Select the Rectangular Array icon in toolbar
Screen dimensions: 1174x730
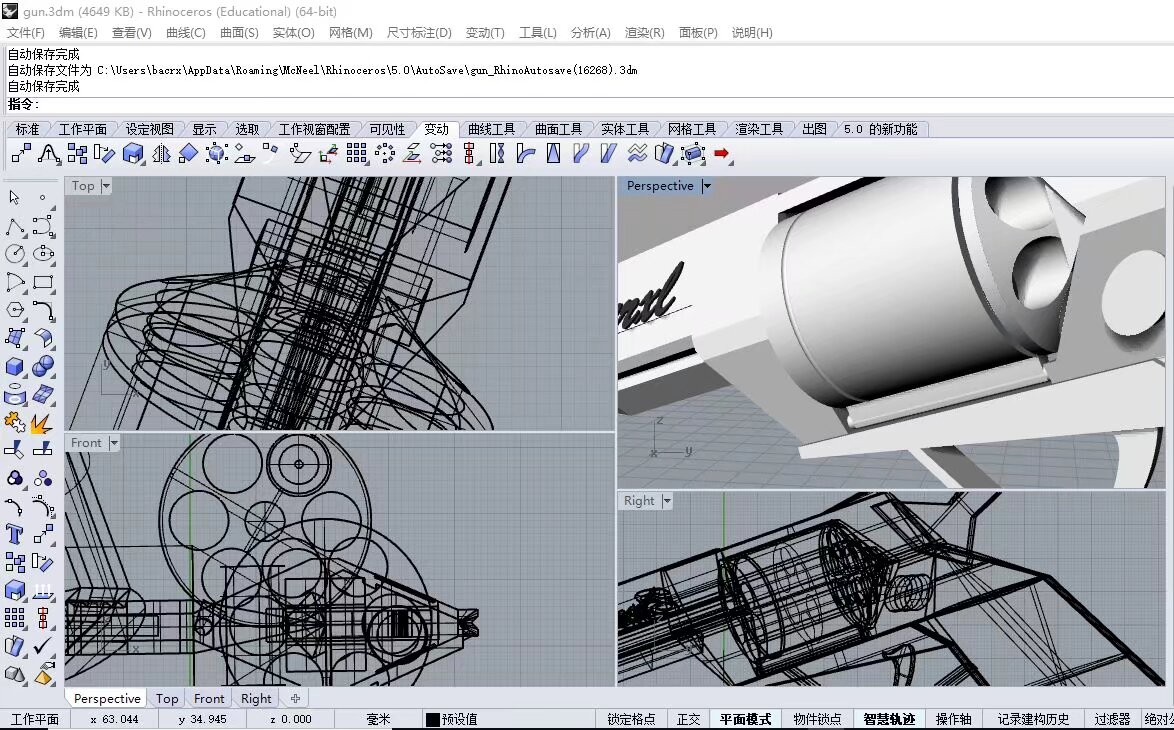click(x=356, y=154)
